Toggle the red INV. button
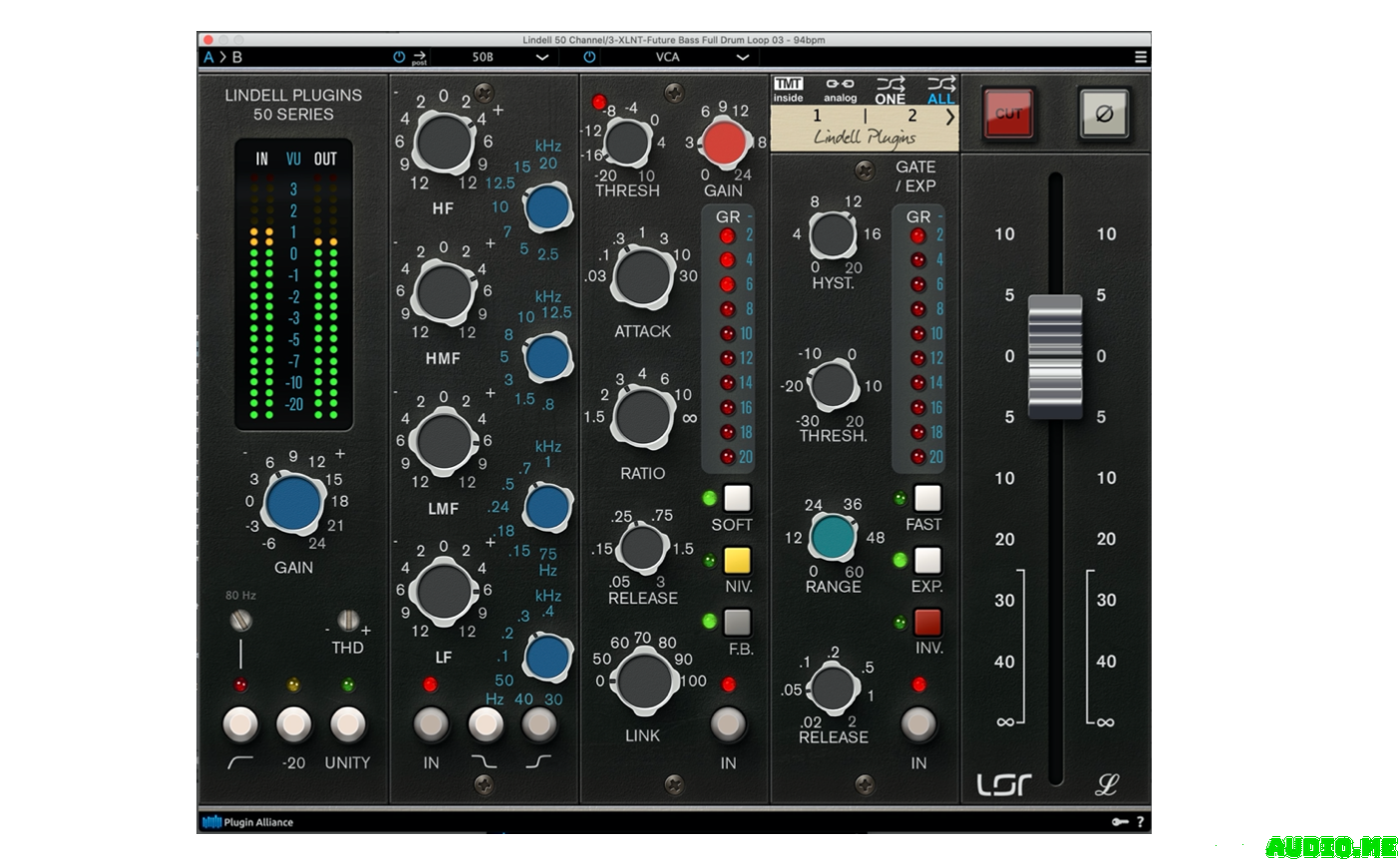The width and height of the screenshot is (1400, 860). pyautogui.click(x=927, y=622)
